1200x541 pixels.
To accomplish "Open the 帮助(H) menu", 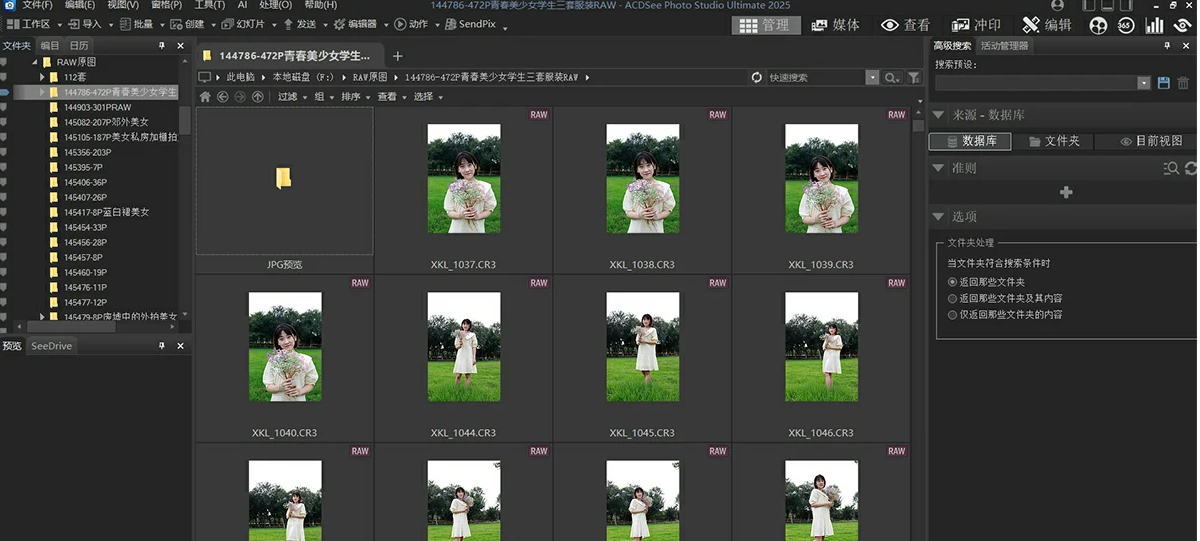I will point(320,5).
